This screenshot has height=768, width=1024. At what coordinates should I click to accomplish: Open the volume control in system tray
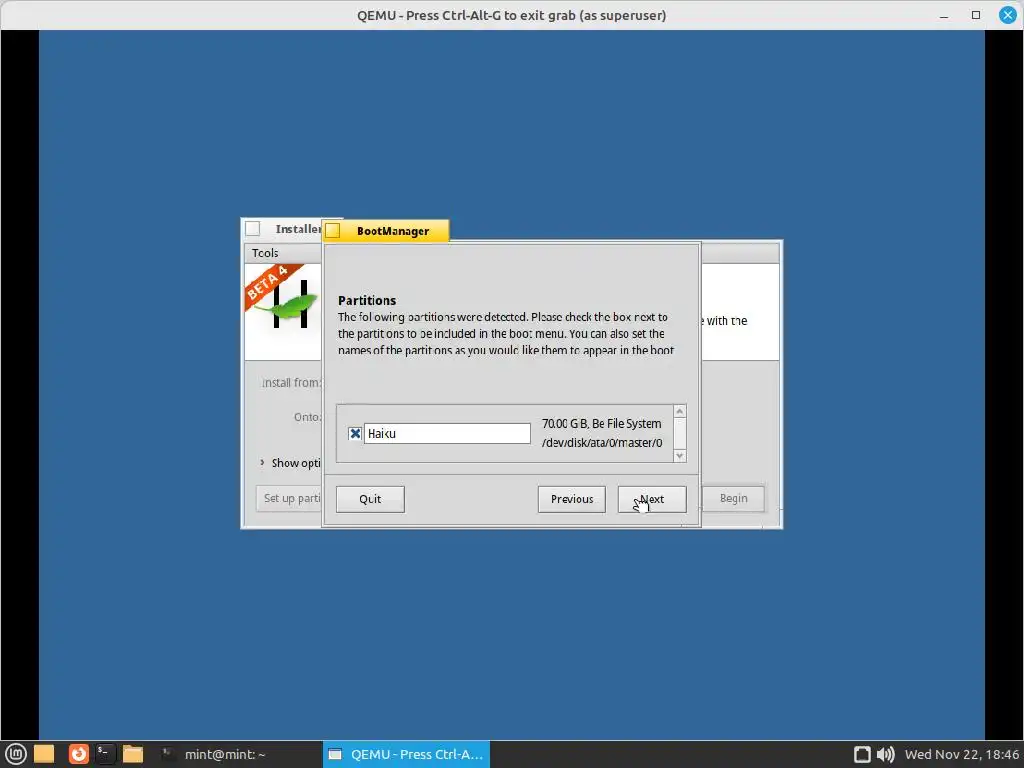[885, 754]
